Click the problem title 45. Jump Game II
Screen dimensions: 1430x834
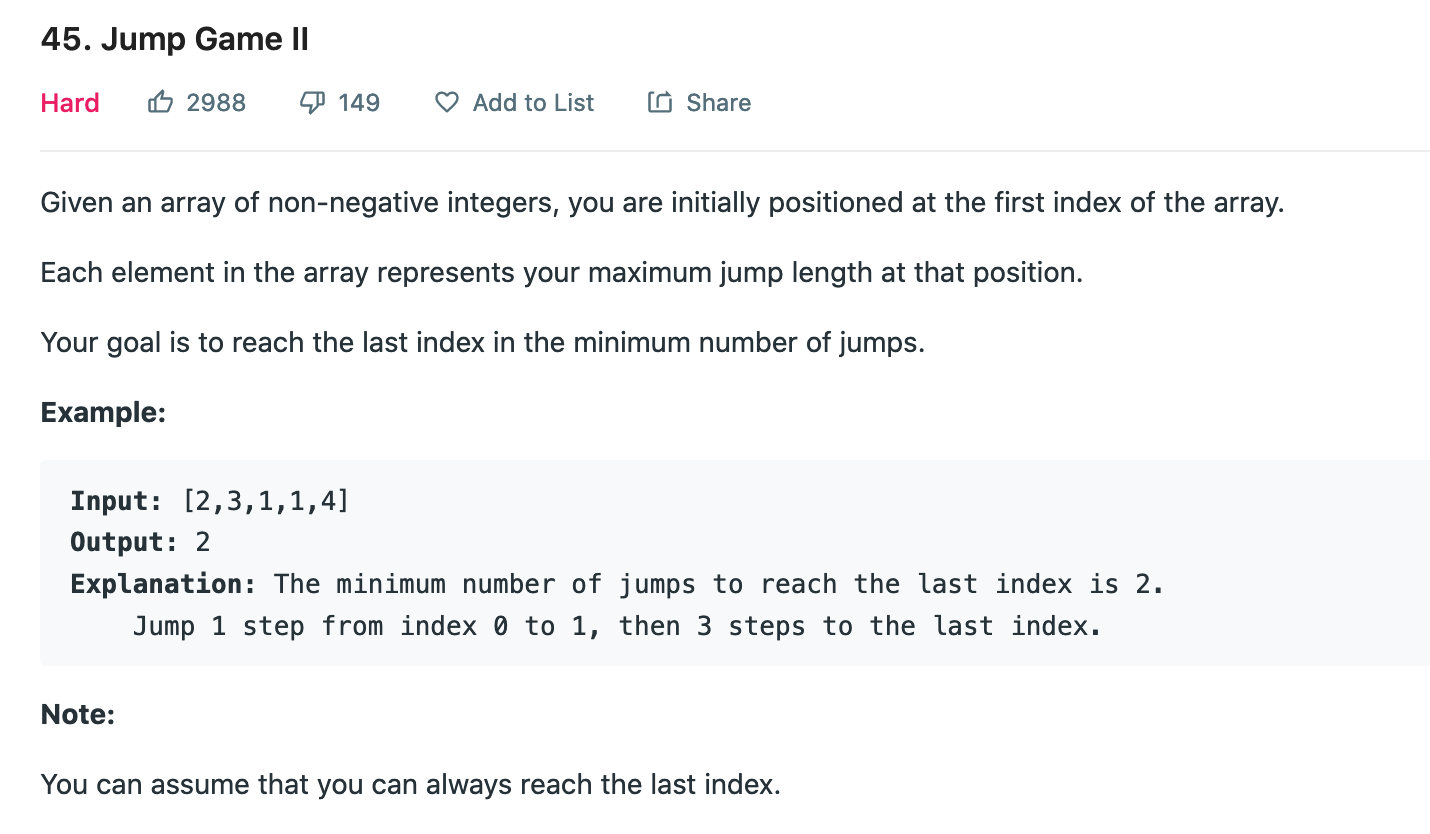(175, 39)
